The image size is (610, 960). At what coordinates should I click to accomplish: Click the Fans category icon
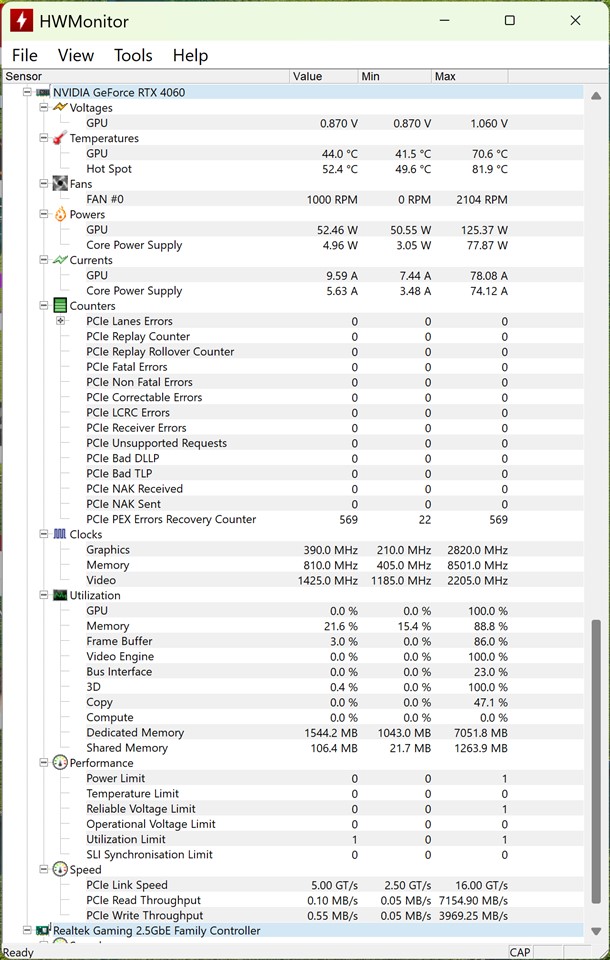[60, 184]
